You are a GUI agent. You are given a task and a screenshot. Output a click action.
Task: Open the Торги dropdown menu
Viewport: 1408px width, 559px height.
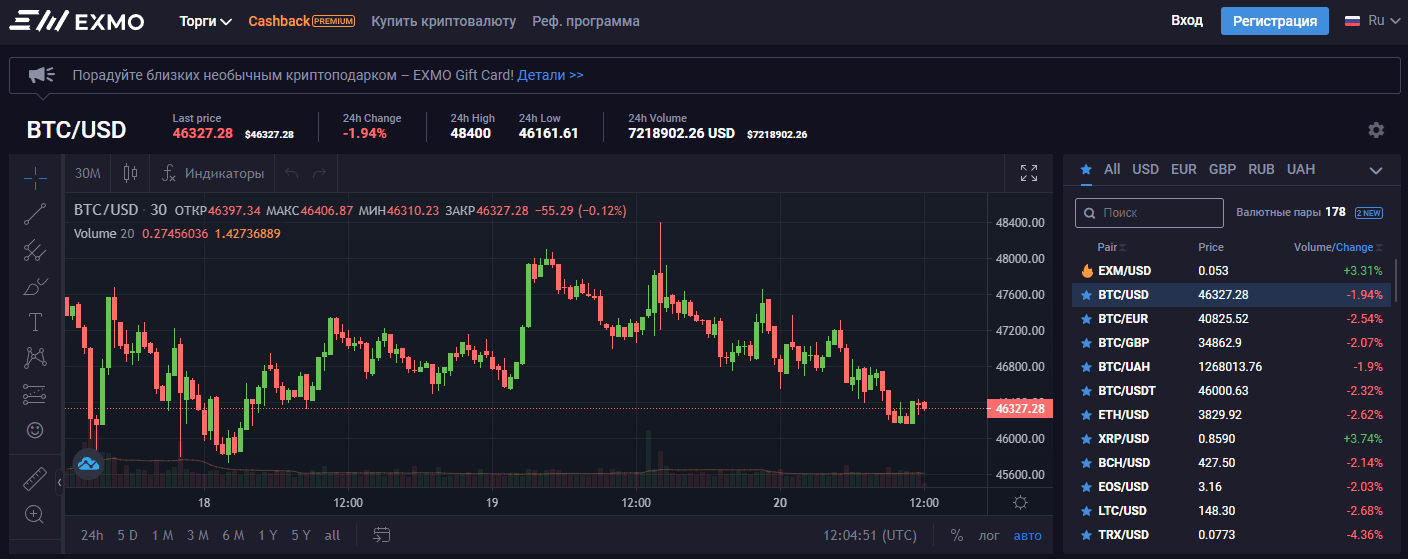[206, 21]
